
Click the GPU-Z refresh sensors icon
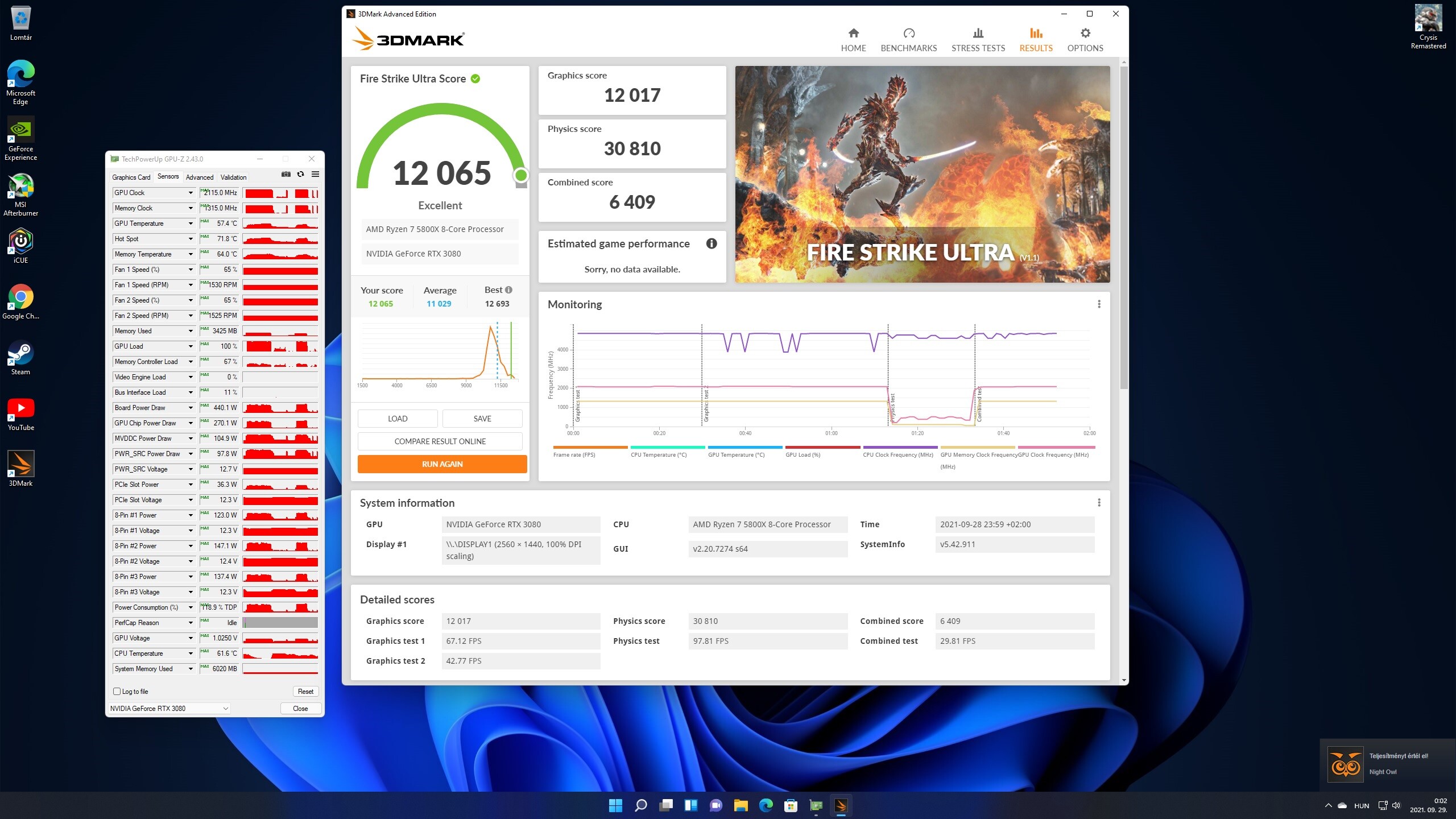pos(301,175)
